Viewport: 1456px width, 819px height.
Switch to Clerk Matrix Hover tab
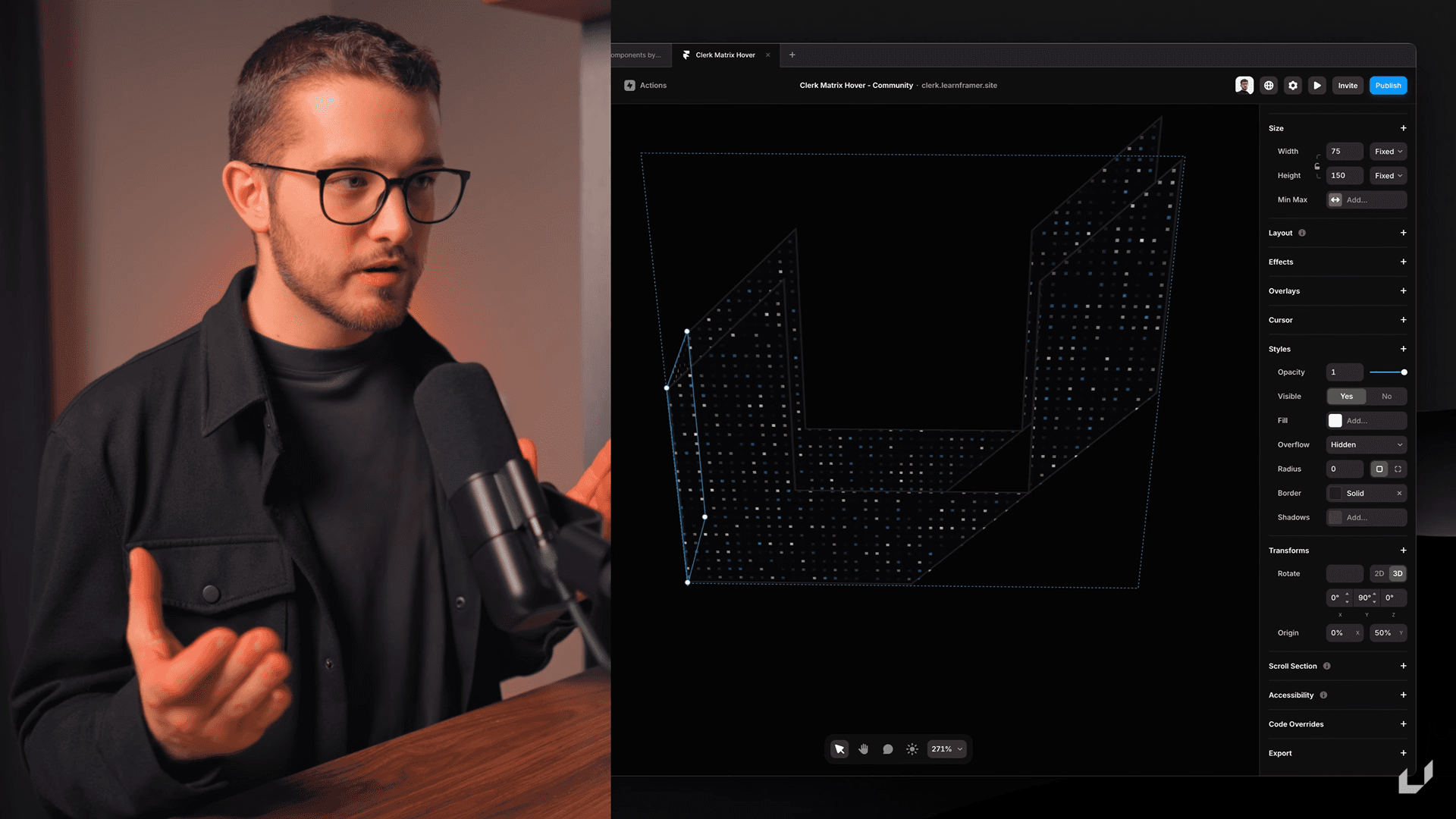[725, 55]
